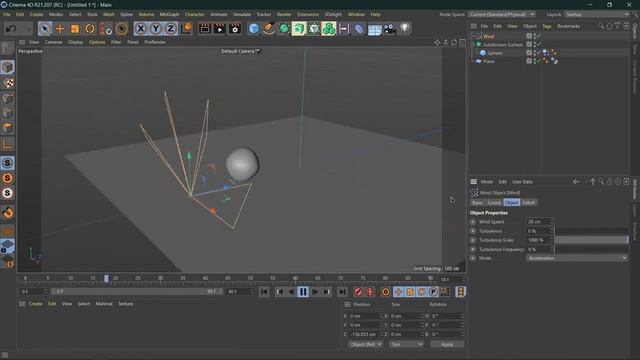Viewport: 640px width, 360px height.
Task: Jump to the end of animation
Action: [342, 291]
